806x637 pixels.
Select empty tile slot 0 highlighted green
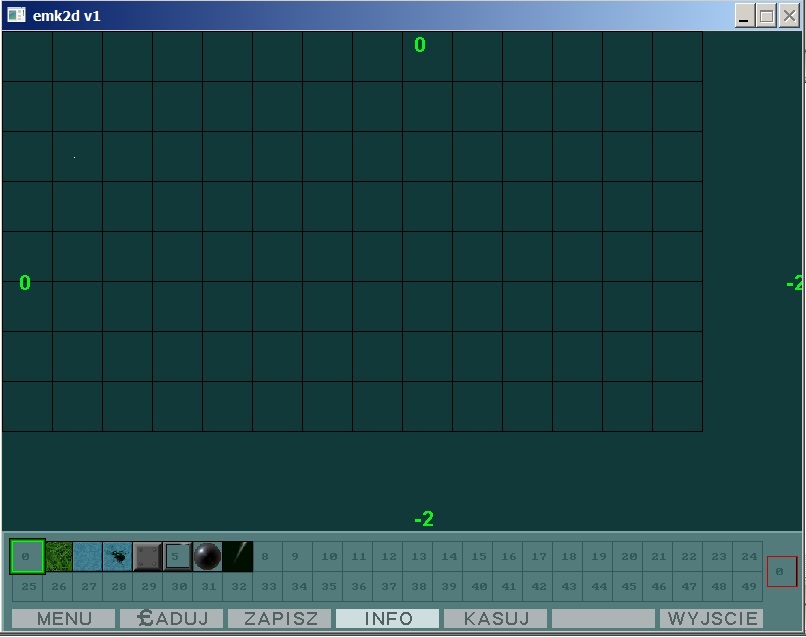[27, 556]
